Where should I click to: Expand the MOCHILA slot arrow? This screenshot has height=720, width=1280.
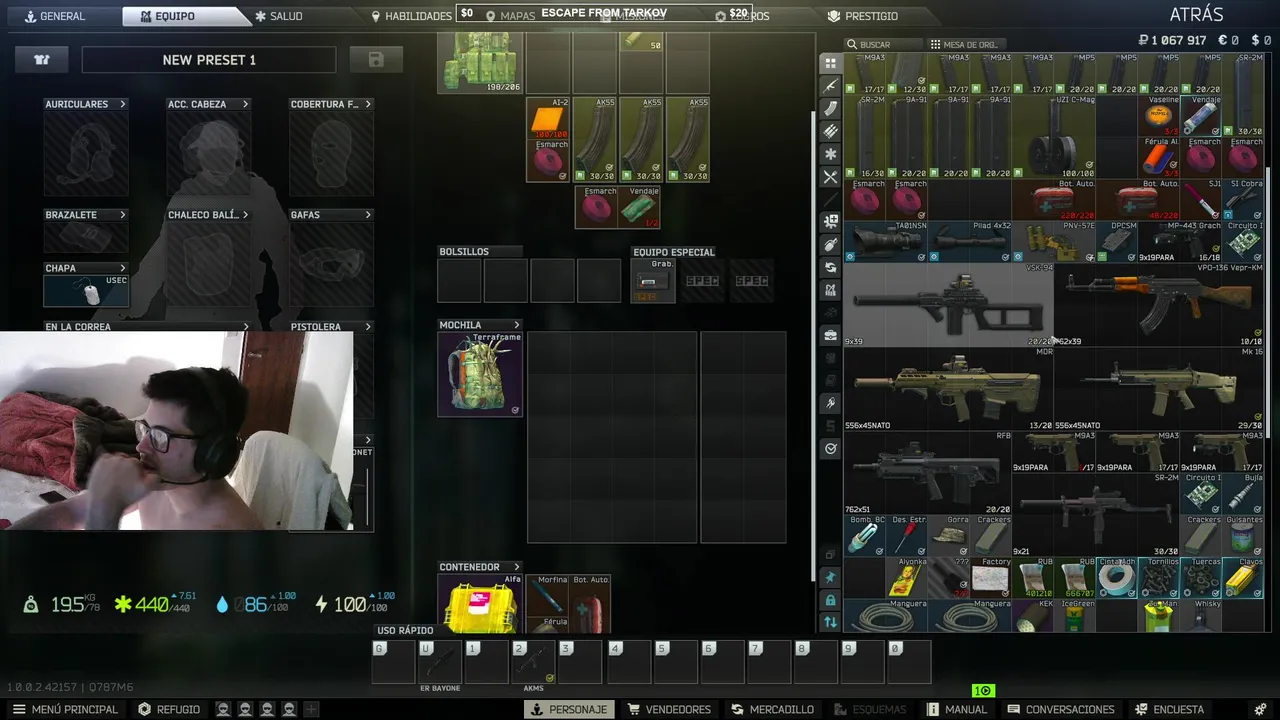[517, 325]
